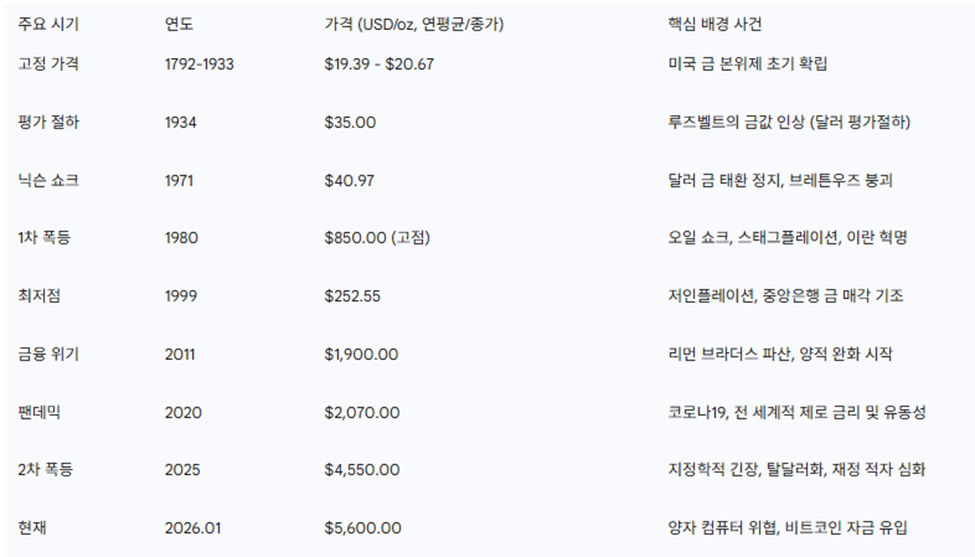Click the '핵심 배경 사건' column header
Image resolution: width=975 pixels, height=557 pixels.
click(x=715, y=25)
